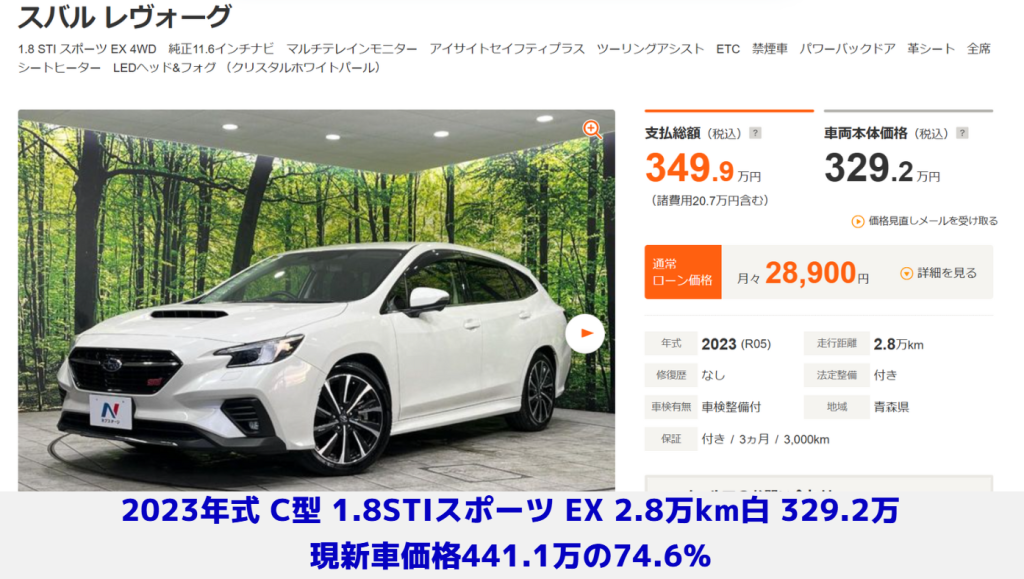Click the 地域 青森県 value
This screenshot has height=579, width=1024.
coord(891,407)
